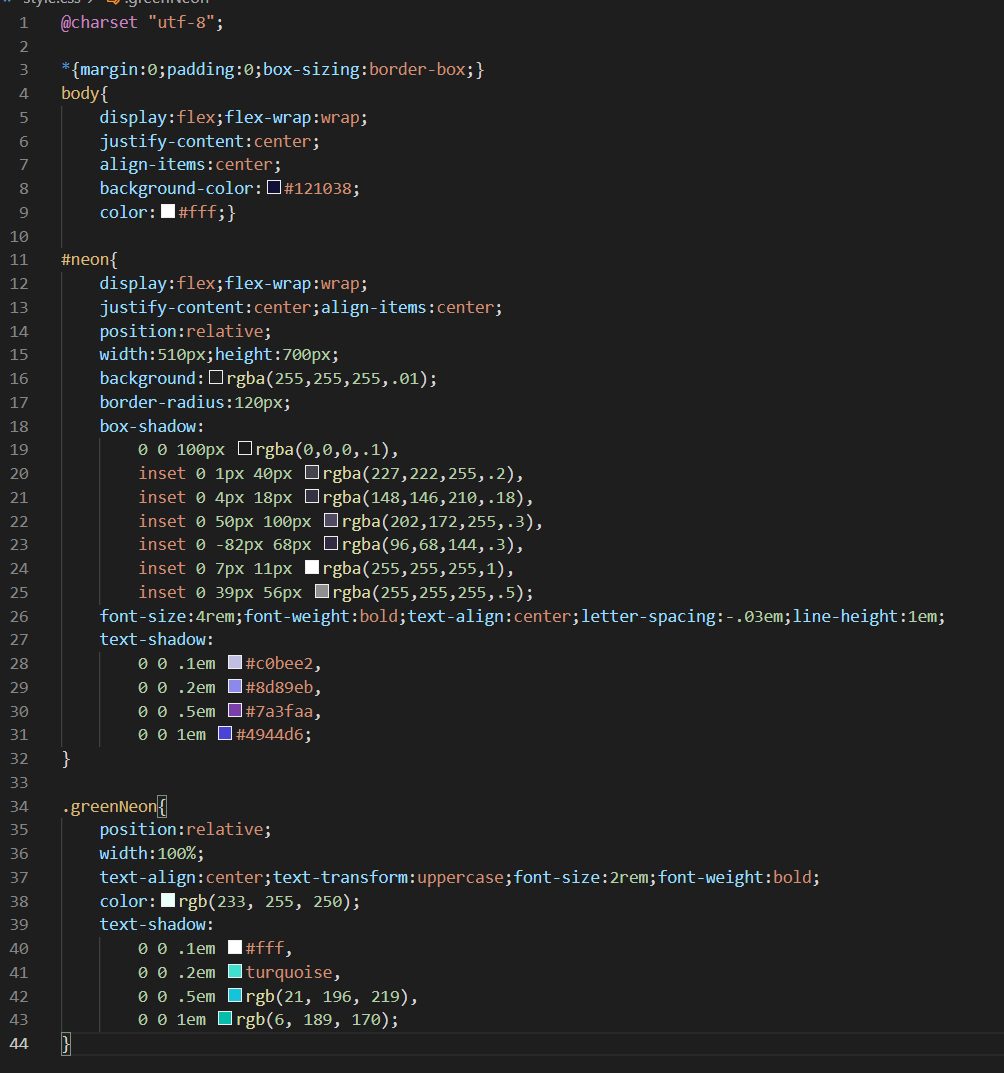Click line number 34 in the gutter
This screenshot has height=1073, width=1004.
(19, 806)
